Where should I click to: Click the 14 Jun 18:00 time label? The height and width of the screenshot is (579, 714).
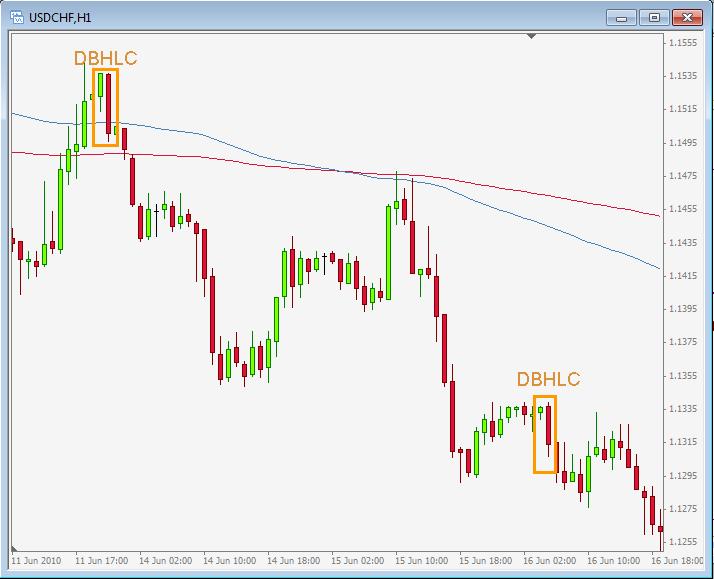click(x=293, y=560)
